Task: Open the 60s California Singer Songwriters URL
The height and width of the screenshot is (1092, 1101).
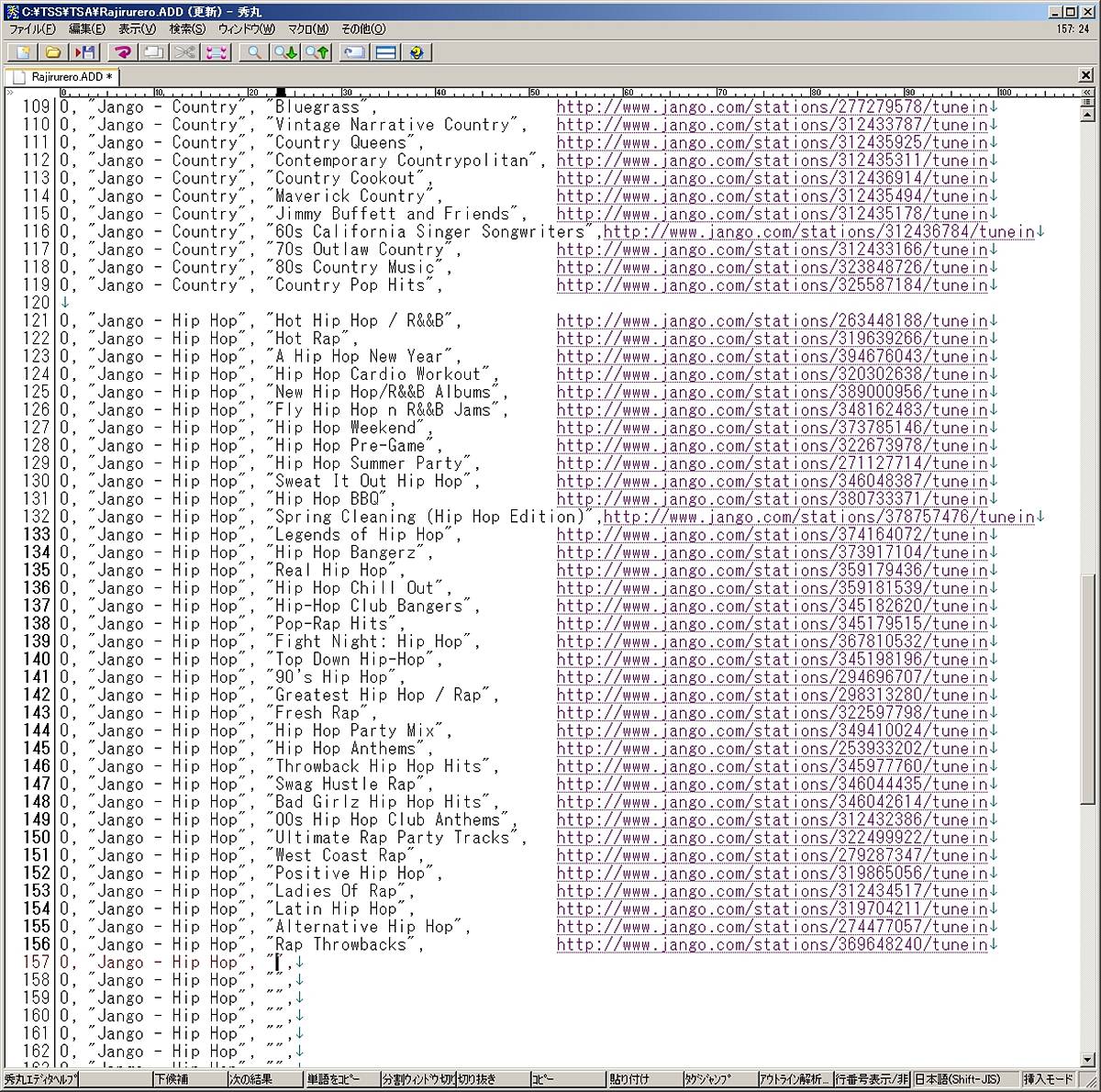Action: click(x=819, y=231)
